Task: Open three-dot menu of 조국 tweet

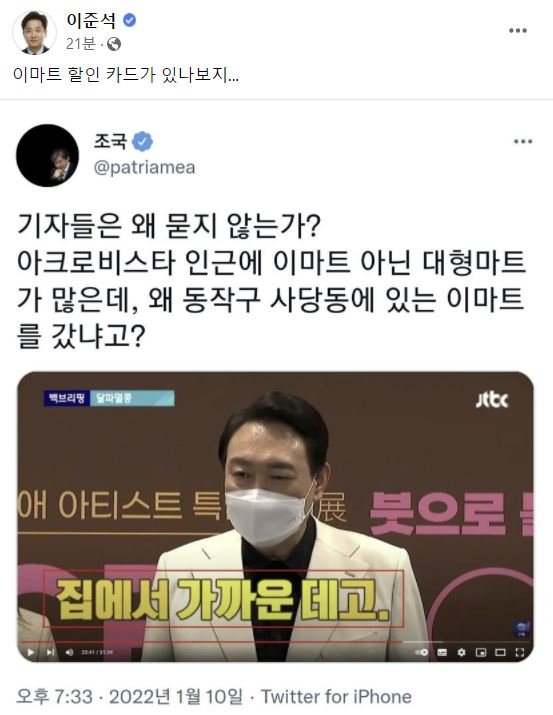Action: pyautogui.click(x=523, y=141)
